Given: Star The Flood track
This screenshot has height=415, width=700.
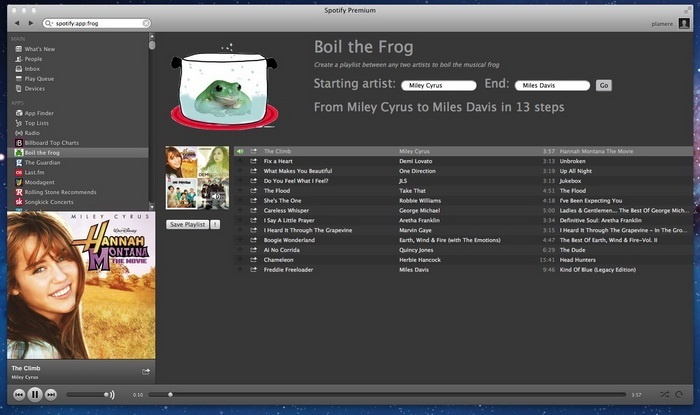Looking at the screenshot, I should click(x=240, y=191).
